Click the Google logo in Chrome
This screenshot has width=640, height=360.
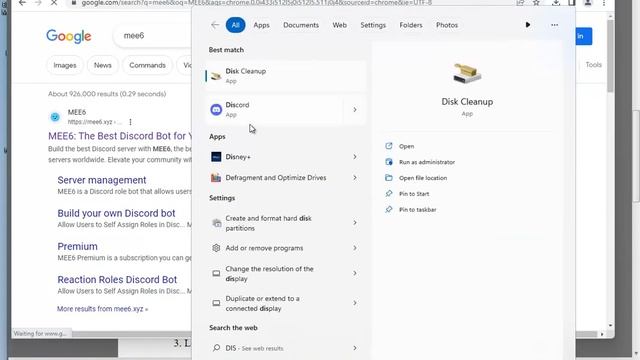coord(69,36)
